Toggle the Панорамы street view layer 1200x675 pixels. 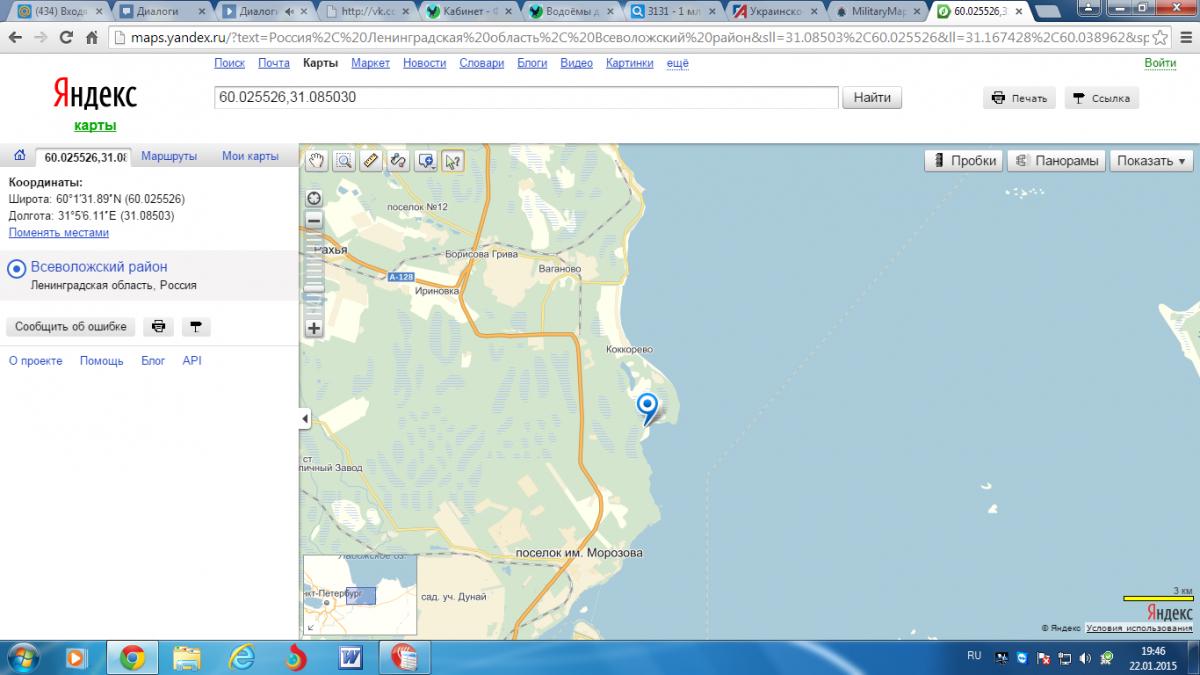[1056, 161]
